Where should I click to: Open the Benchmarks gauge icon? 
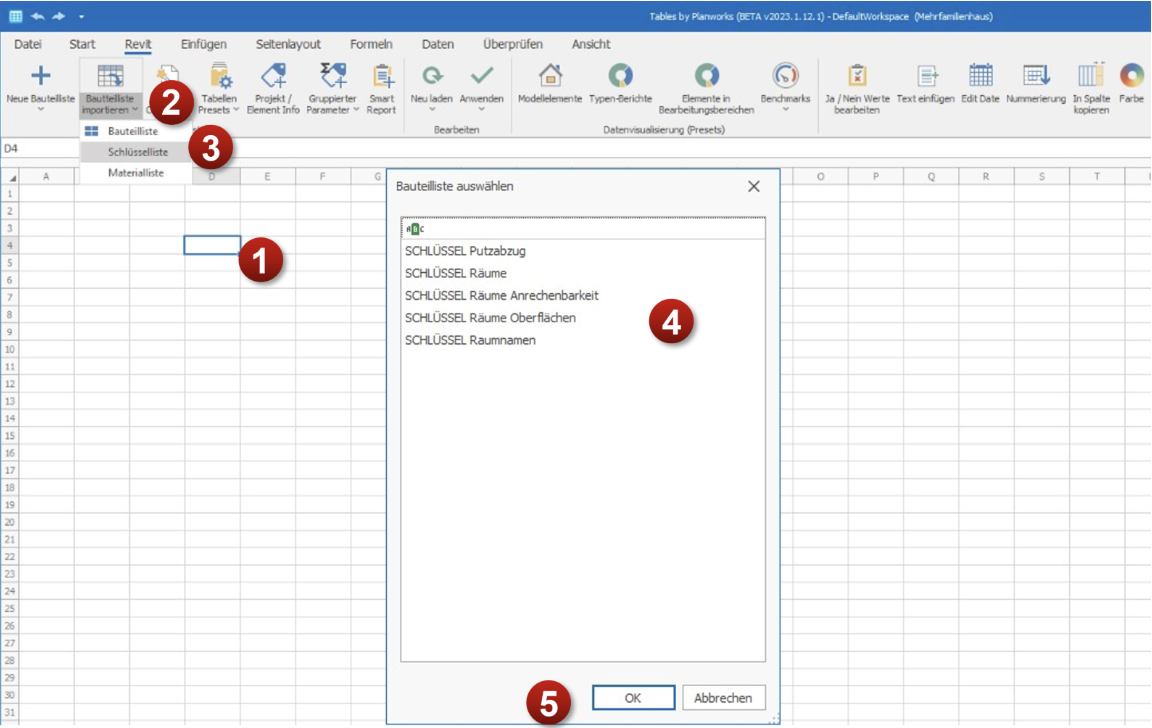pyautogui.click(x=785, y=75)
